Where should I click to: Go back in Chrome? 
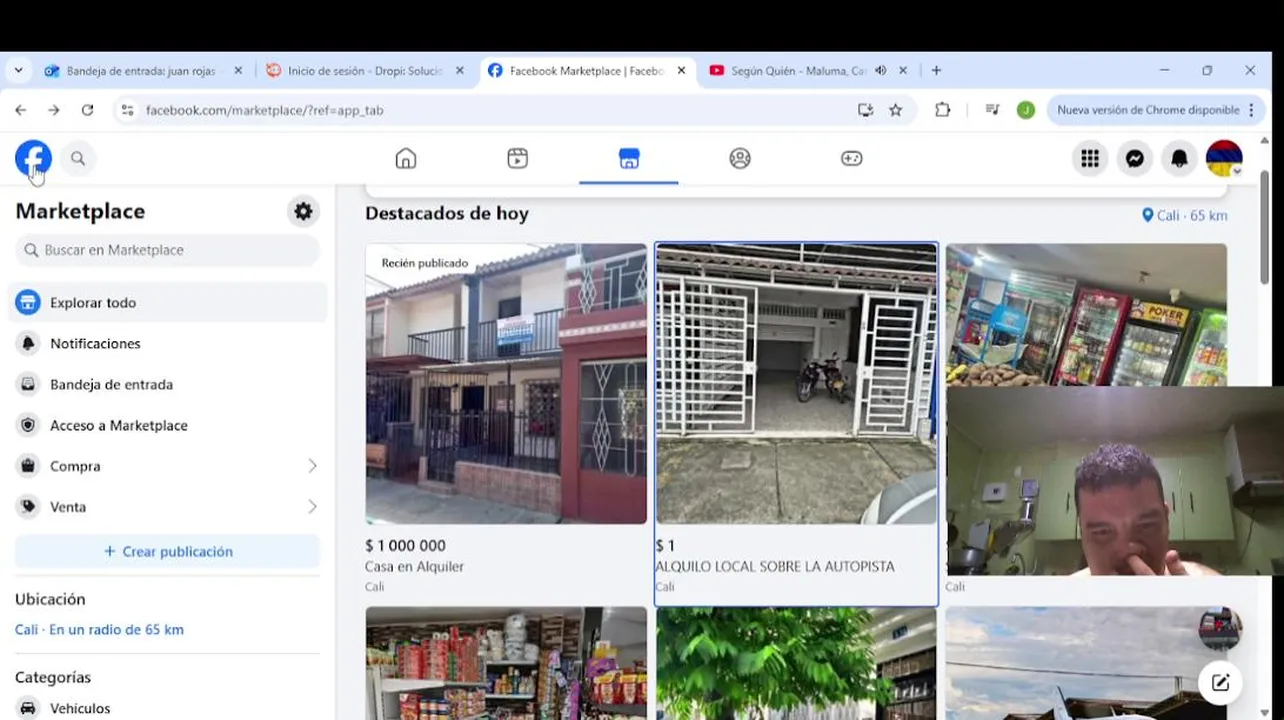coord(20,110)
